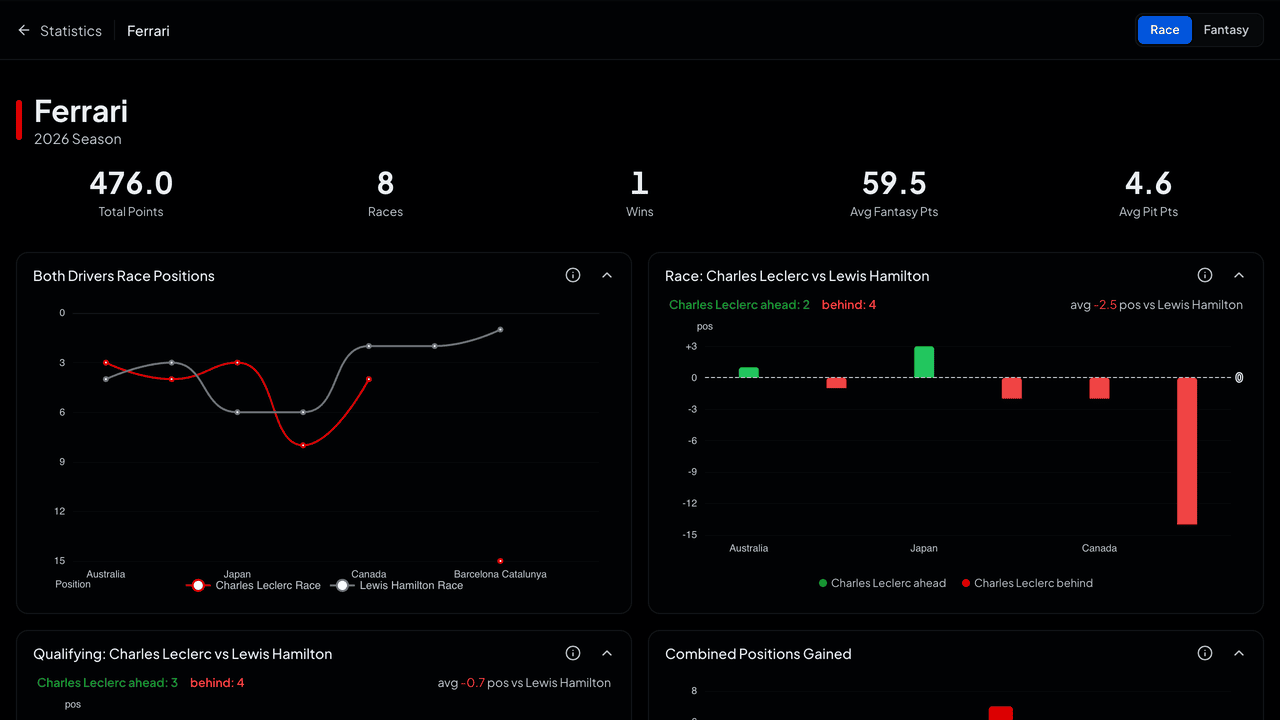Collapse the Race Leclerc vs Hamilton panel
This screenshot has width=1280, height=720.
click(1239, 275)
